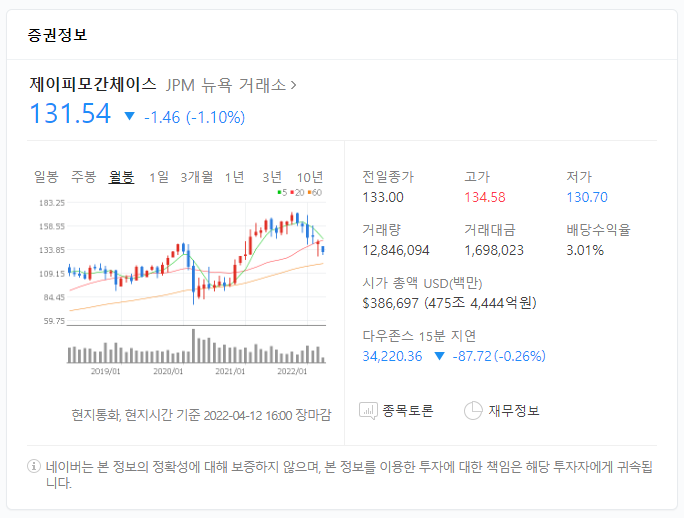684x518 pixels.
Task: Select the 월봉 chart tab
Action: point(121,177)
